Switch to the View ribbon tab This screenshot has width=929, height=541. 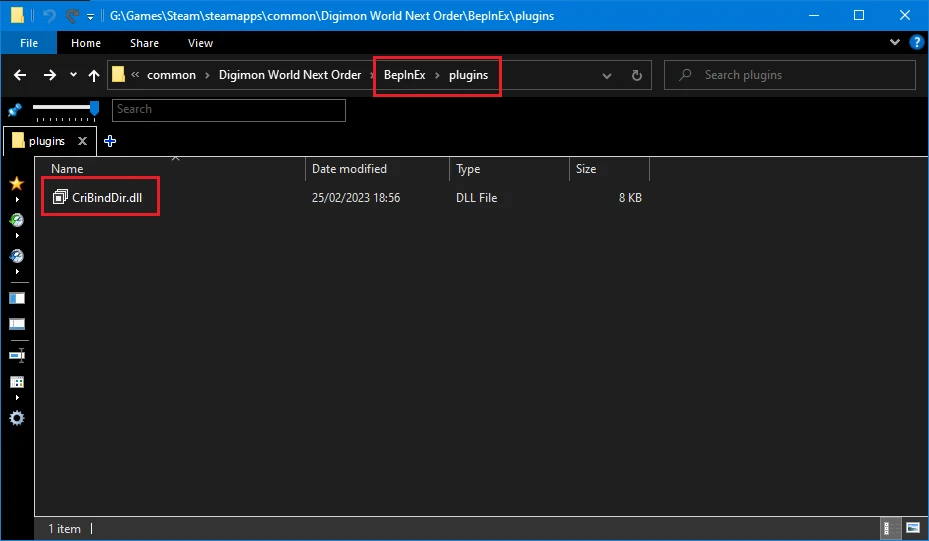point(200,43)
